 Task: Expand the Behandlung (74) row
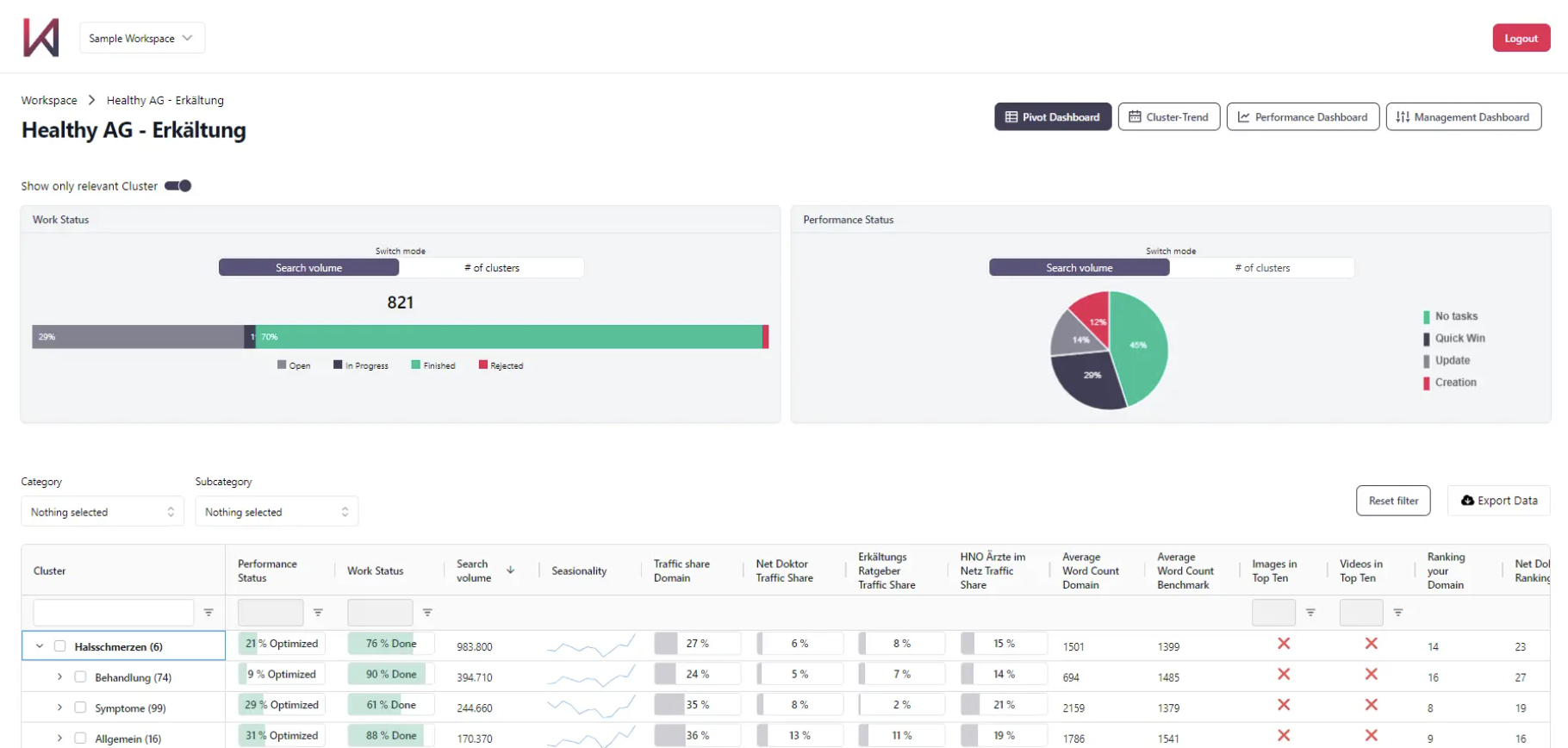[59, 677]
